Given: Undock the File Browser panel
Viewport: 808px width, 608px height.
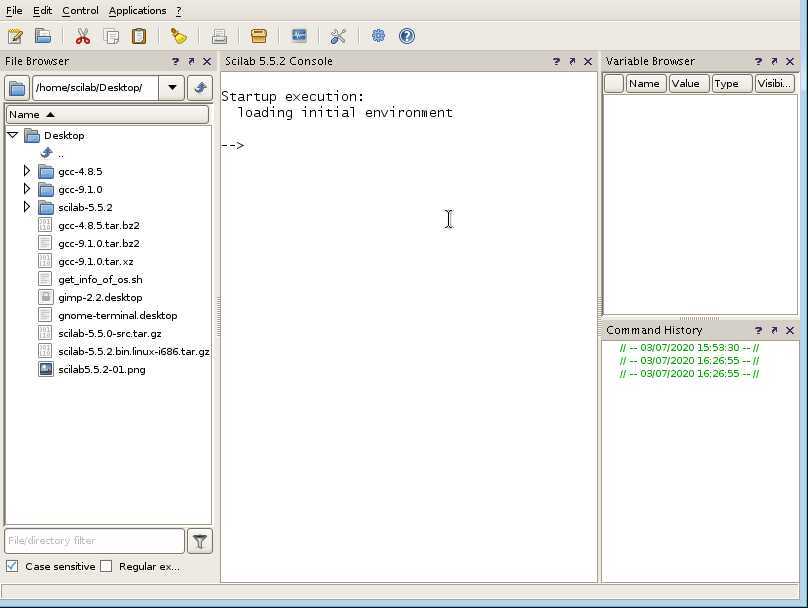Looking at the screenshot, I should 191,61.
